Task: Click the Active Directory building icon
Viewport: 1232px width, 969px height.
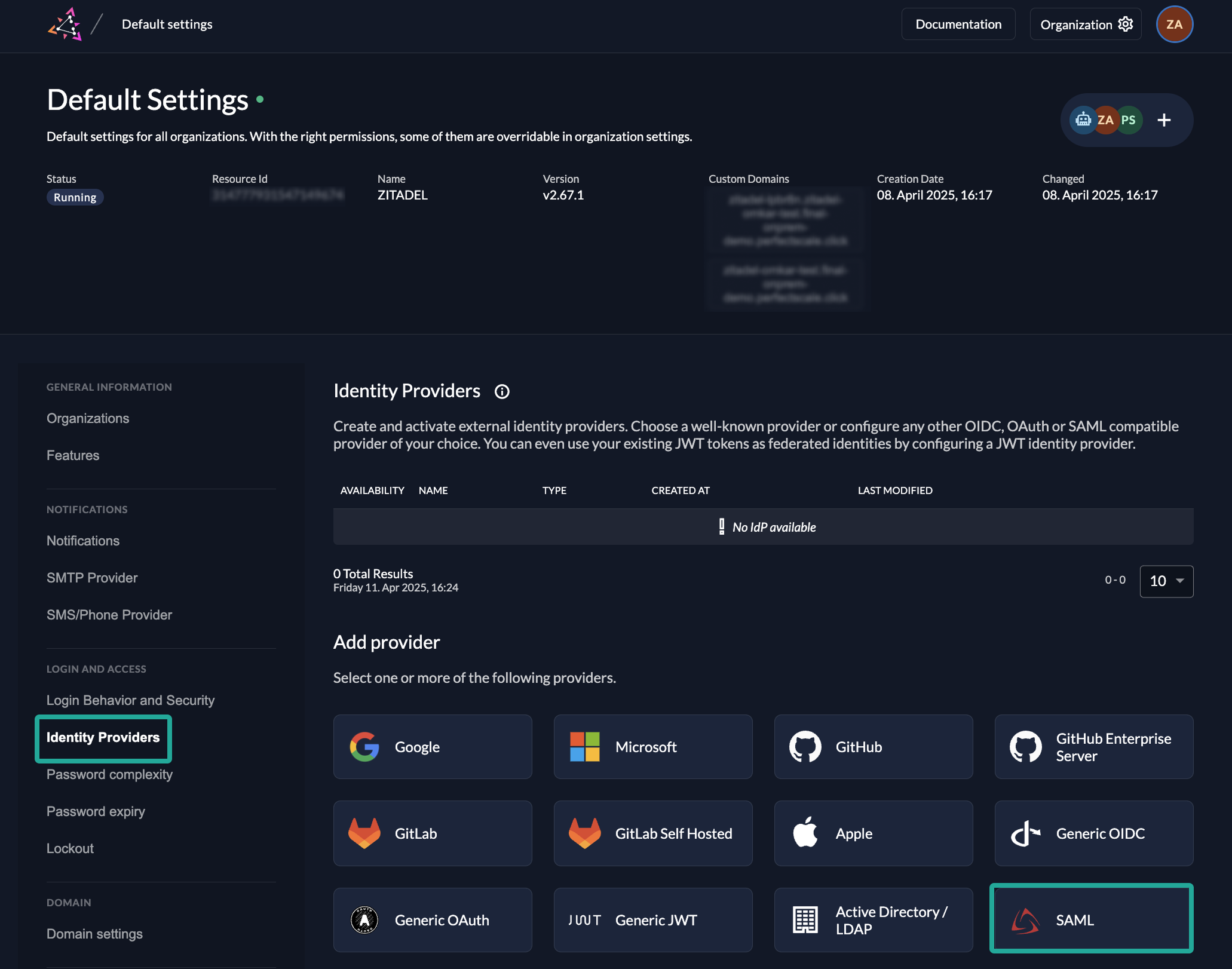Action: point(805,920)
